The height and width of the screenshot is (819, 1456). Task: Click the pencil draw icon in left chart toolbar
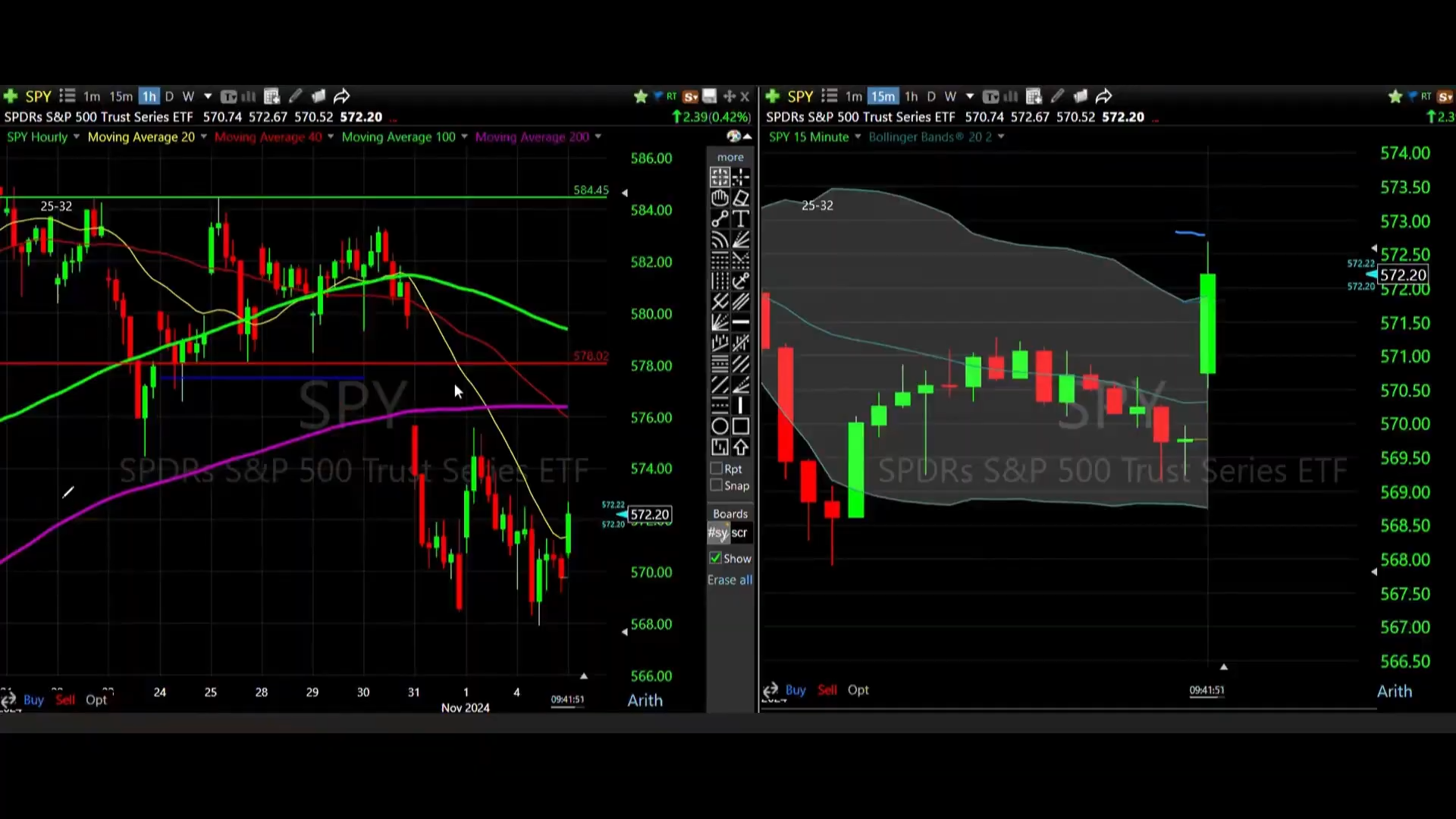pyautogui.click(x=296, y=96)
